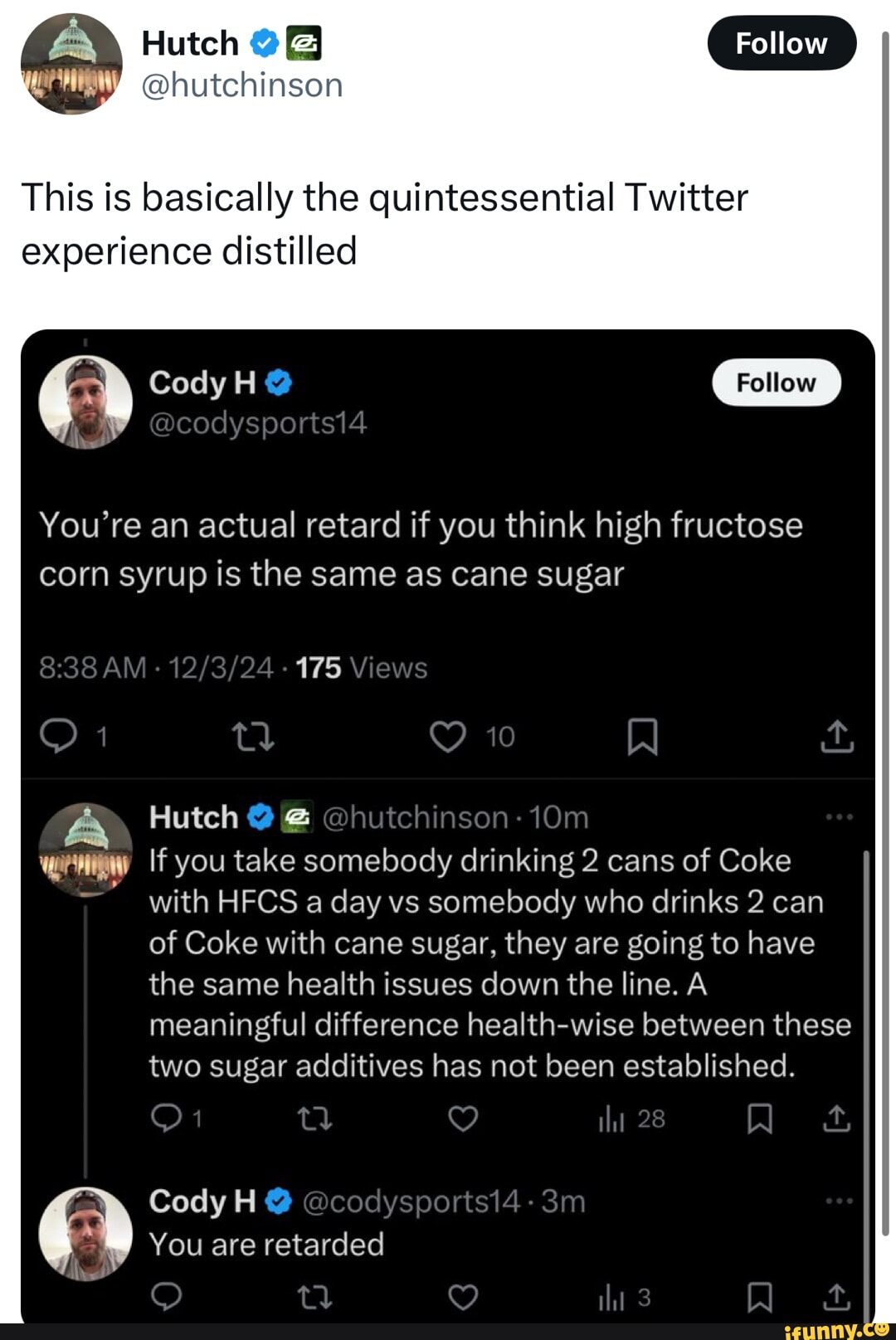Open Hutch's profile picture at top
This screenshot has width=896, height=1340.
pyautogui.click(x=71, y=64)
